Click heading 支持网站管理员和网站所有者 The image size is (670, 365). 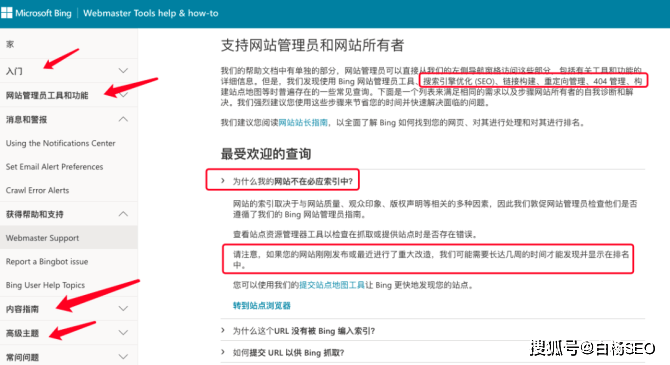[312, 45]
